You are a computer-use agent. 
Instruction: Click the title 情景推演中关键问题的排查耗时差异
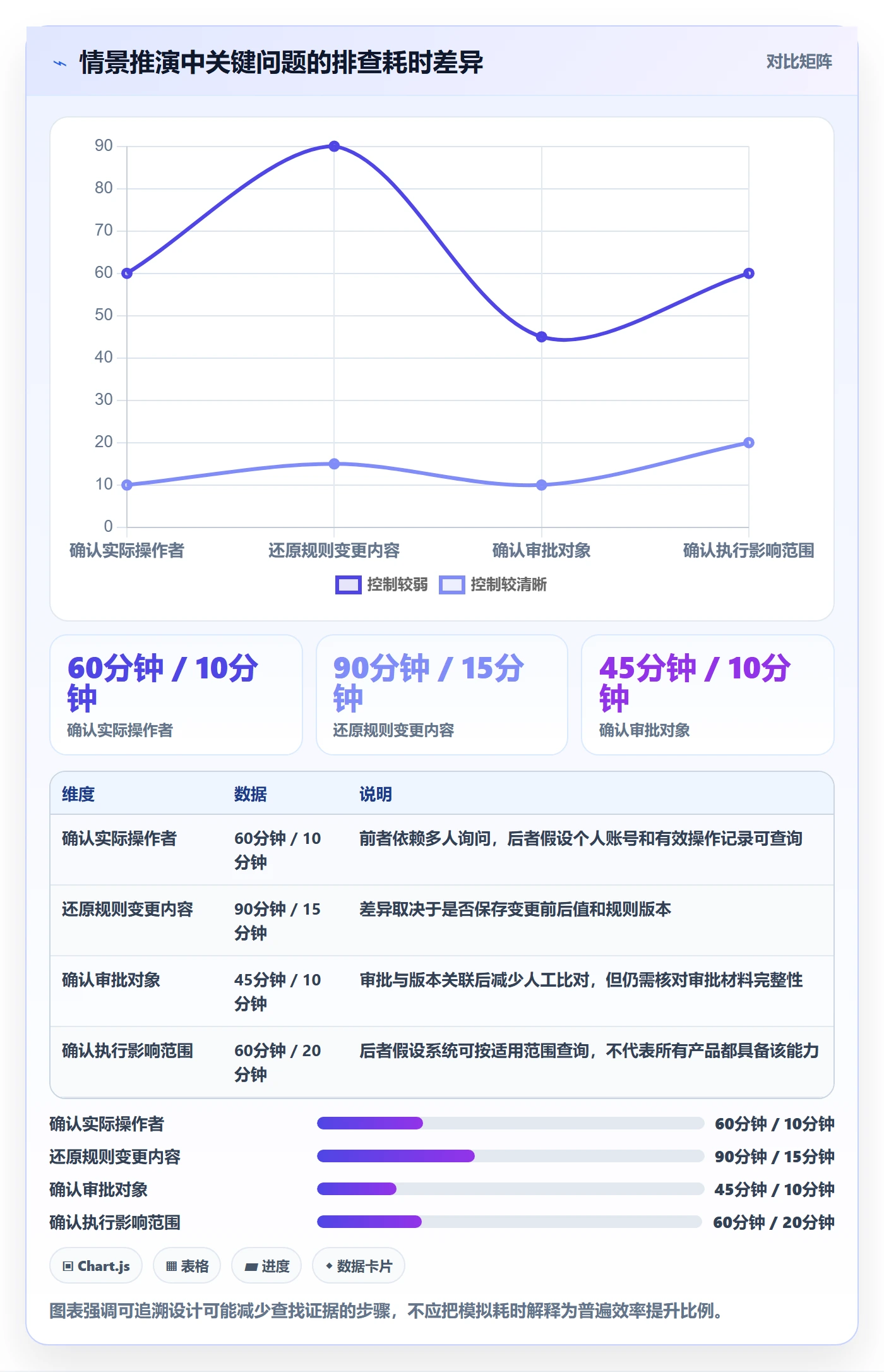click(x=282, y=63)
